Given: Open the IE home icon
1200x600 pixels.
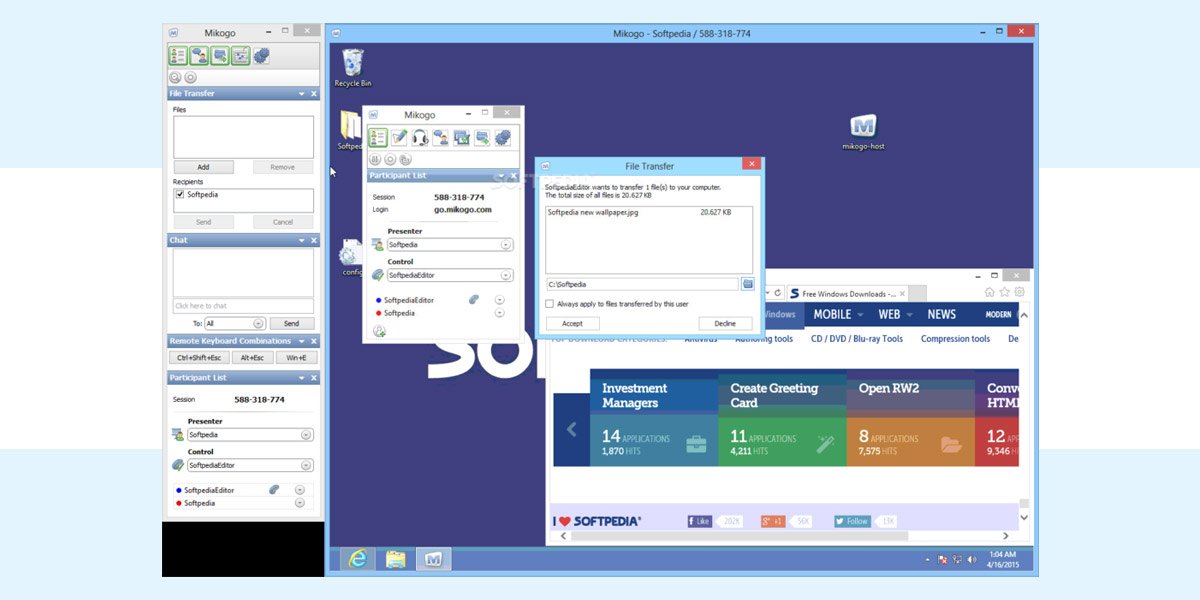Looking at the screenshot, I should pyautogui.click(x=989, y=292).
